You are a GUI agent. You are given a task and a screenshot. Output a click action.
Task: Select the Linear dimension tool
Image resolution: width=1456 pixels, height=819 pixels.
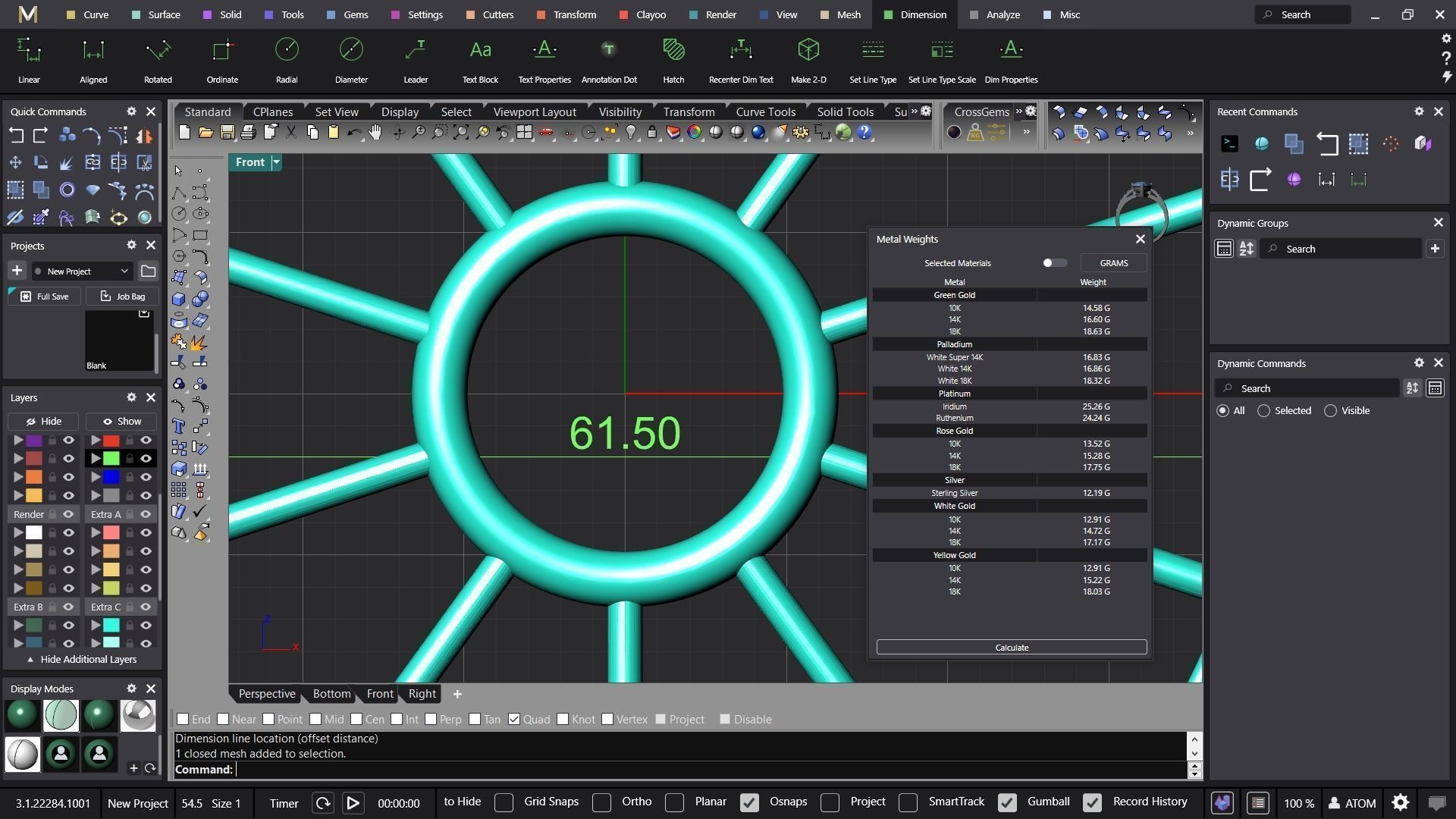[x=29, y=61]
